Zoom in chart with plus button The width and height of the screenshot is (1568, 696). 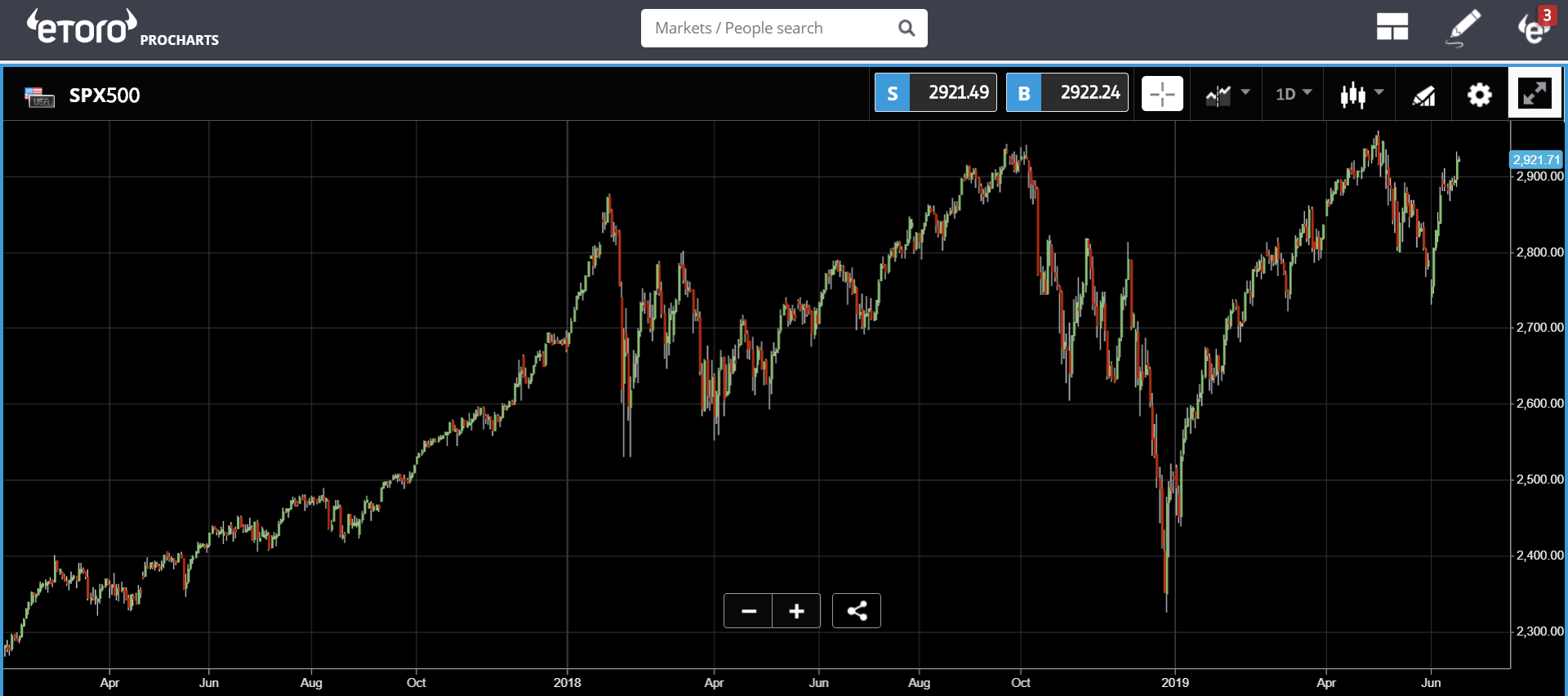796,611
